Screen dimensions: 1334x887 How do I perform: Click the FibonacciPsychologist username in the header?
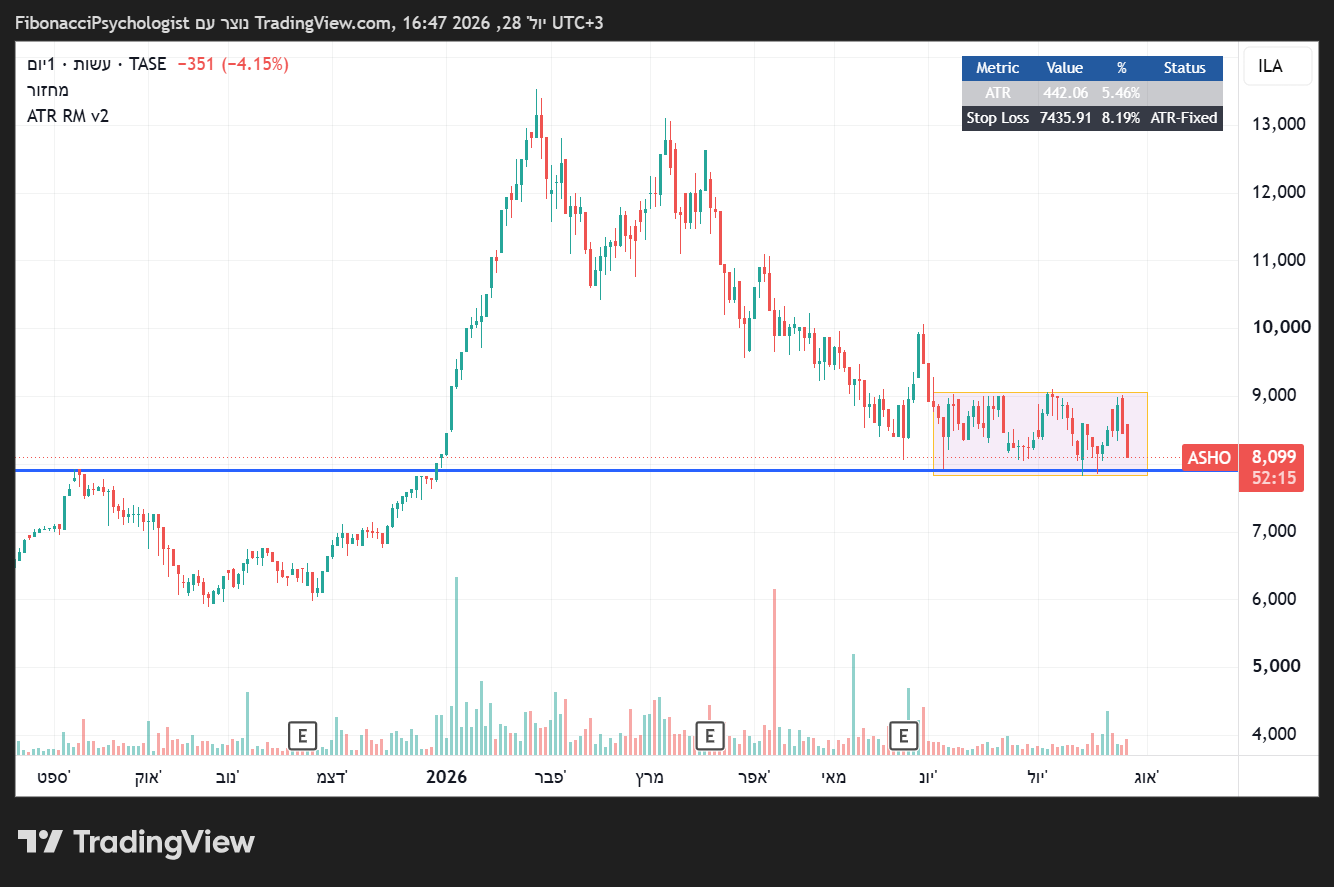[x=102, y=22]
